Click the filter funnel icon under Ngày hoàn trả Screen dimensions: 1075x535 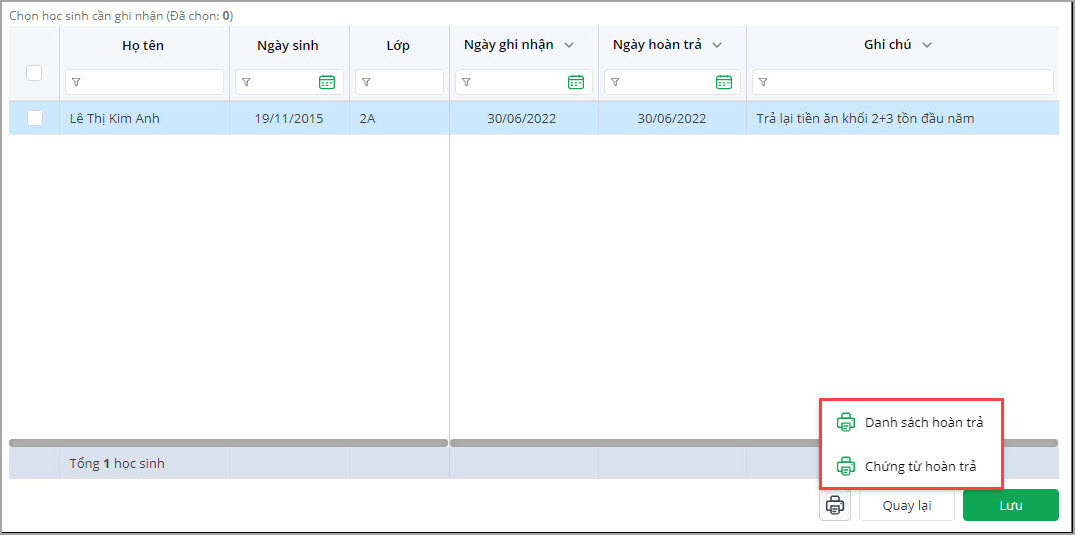[x=615, y=82]
